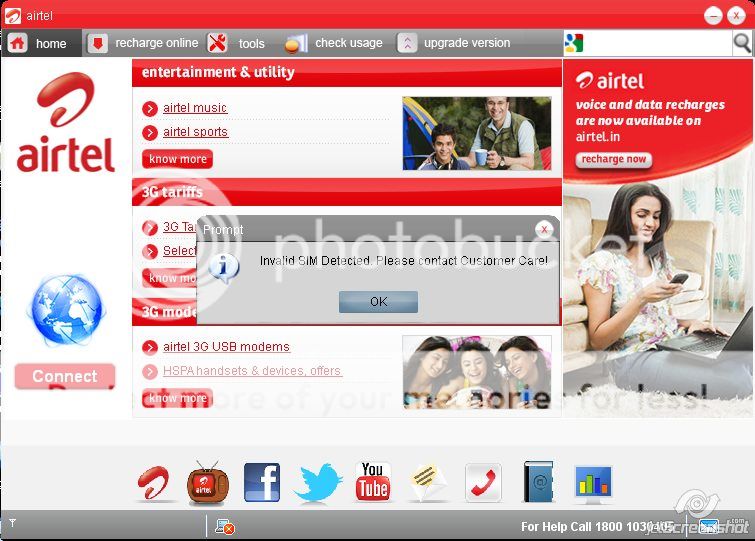Click the upgrade version arrows icon
The height and width of the screenshot is (541, 755).
(407, 43)
